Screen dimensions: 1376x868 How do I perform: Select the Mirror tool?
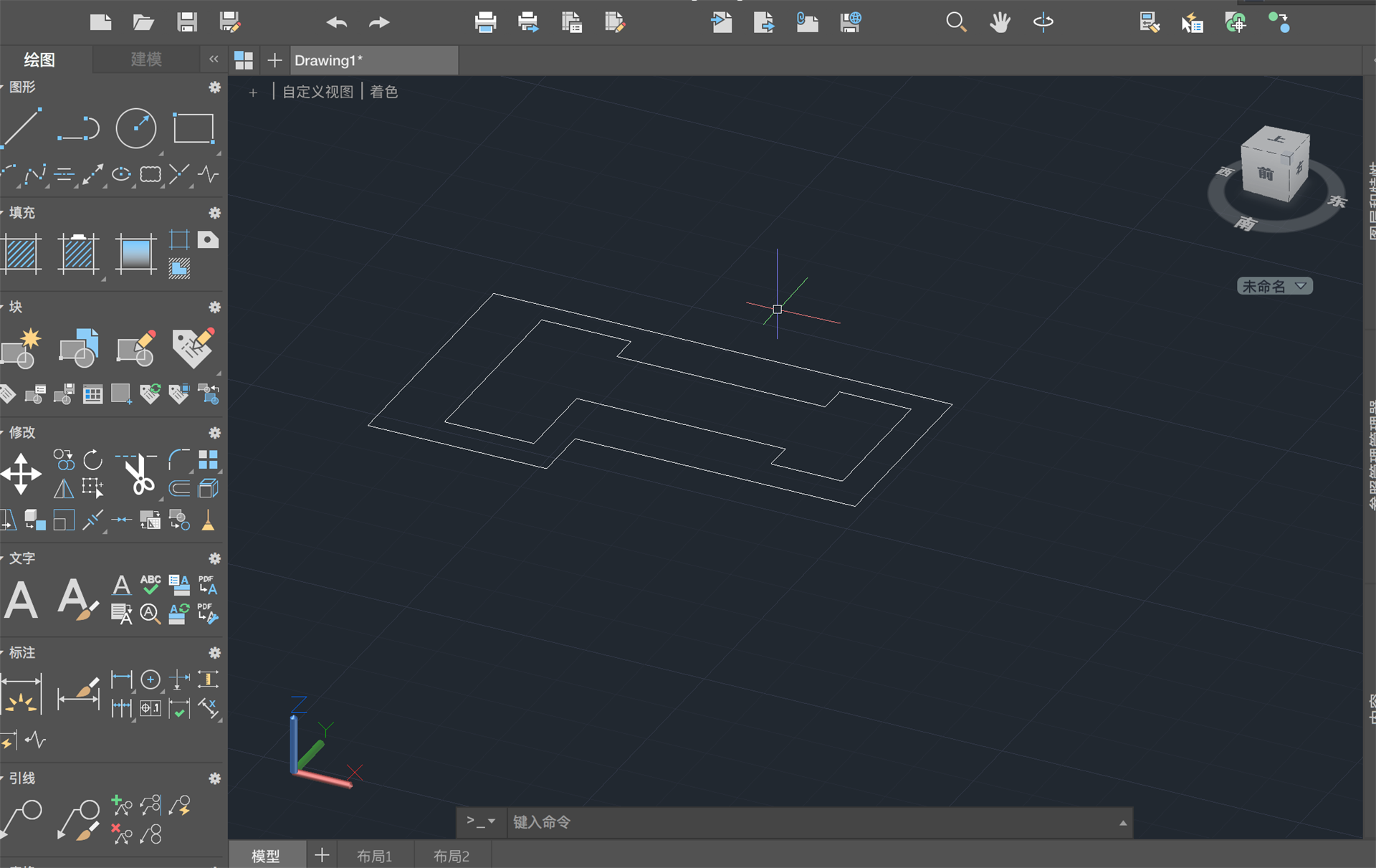64,489
